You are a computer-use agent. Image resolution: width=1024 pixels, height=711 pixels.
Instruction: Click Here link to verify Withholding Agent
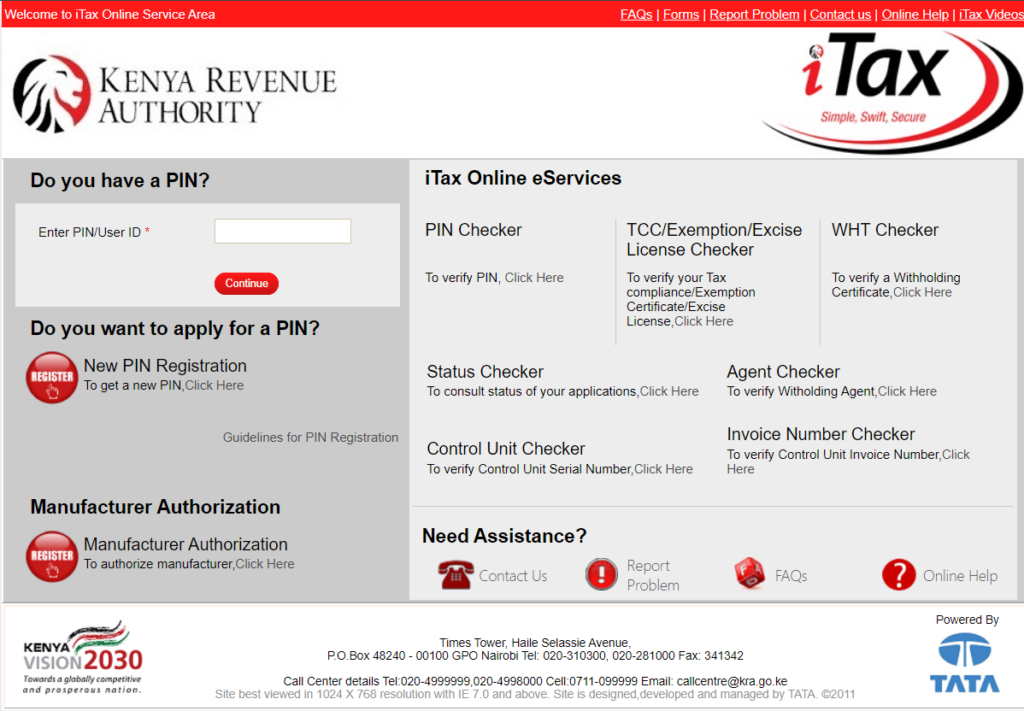[907, 391]
